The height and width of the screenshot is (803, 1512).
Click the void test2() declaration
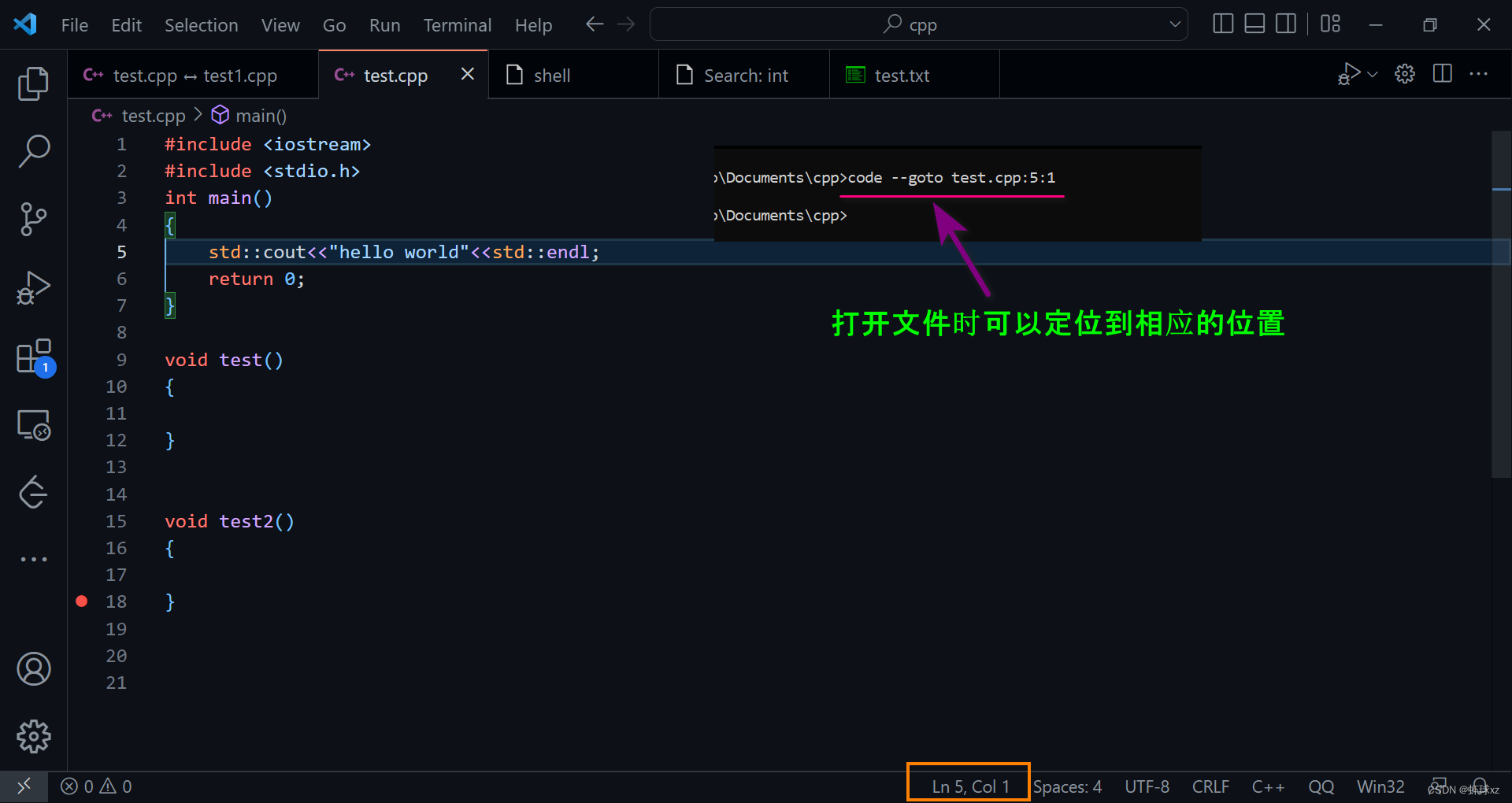[229, 521]
